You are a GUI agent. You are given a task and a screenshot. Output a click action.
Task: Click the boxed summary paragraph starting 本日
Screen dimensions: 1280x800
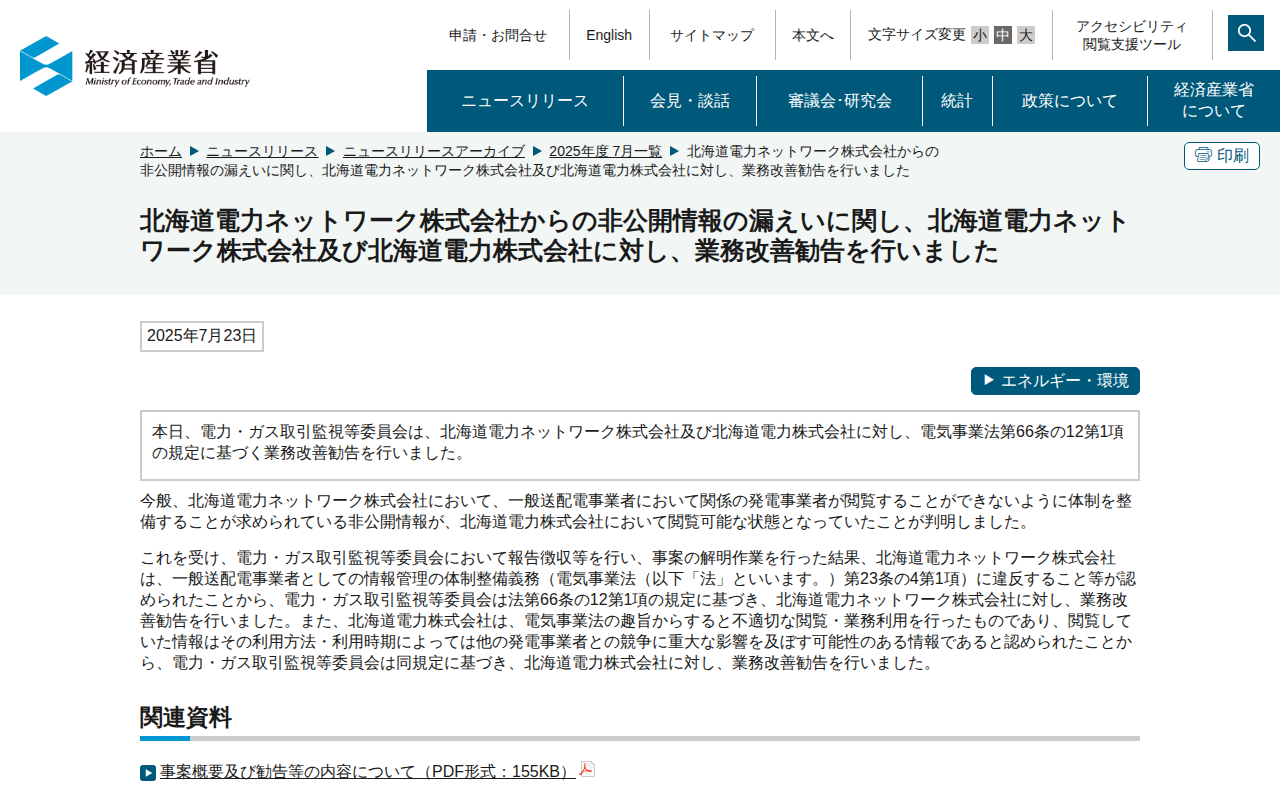(640, 445)
